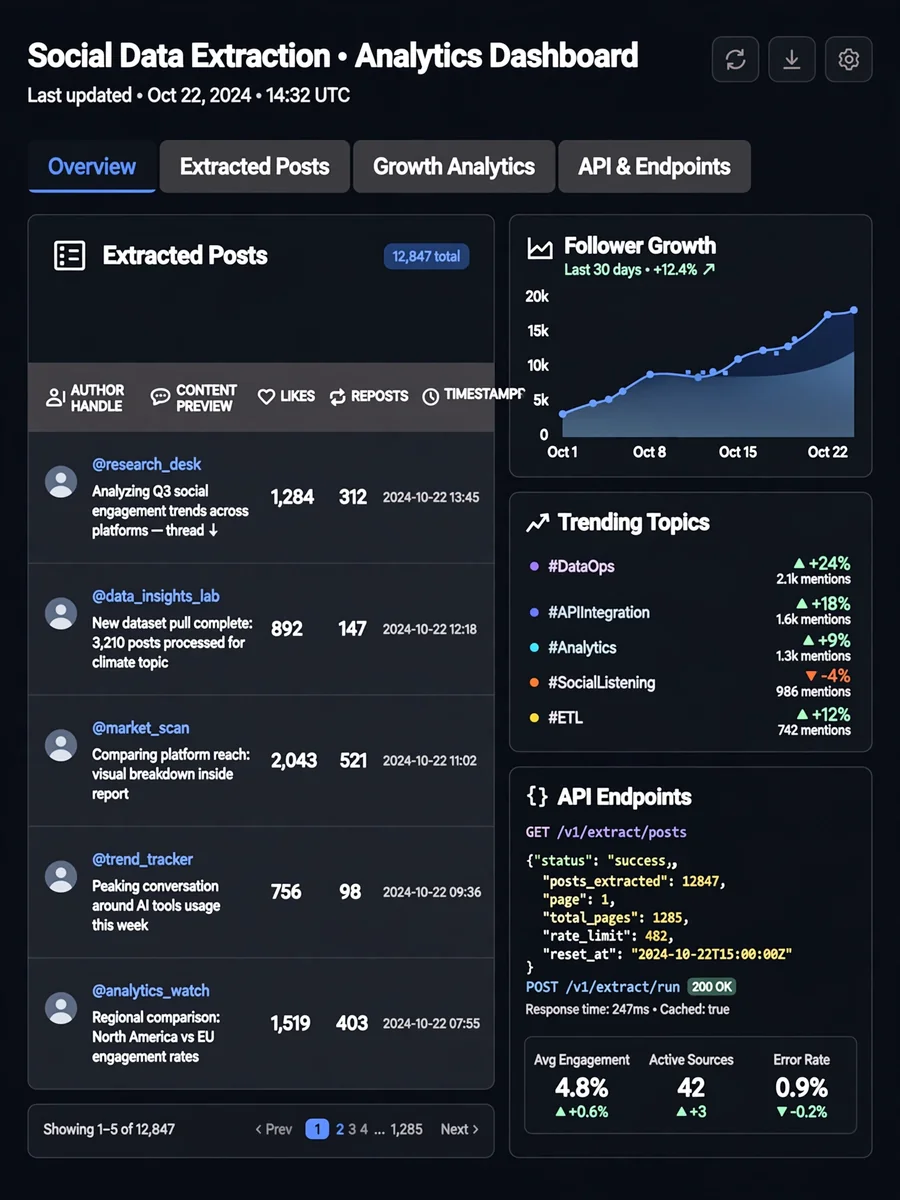The image size is (900, 1200).
Task: Open the @market_scan author handle link
Action: pyautogui.click(x=141, y=728)
